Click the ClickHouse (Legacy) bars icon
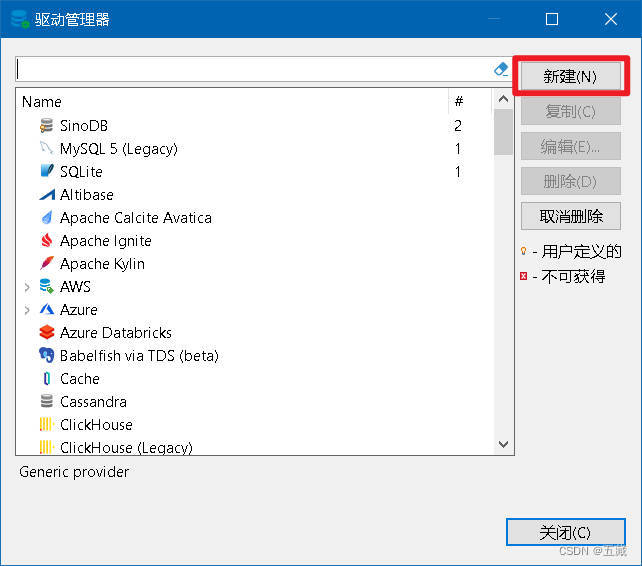 47,447
